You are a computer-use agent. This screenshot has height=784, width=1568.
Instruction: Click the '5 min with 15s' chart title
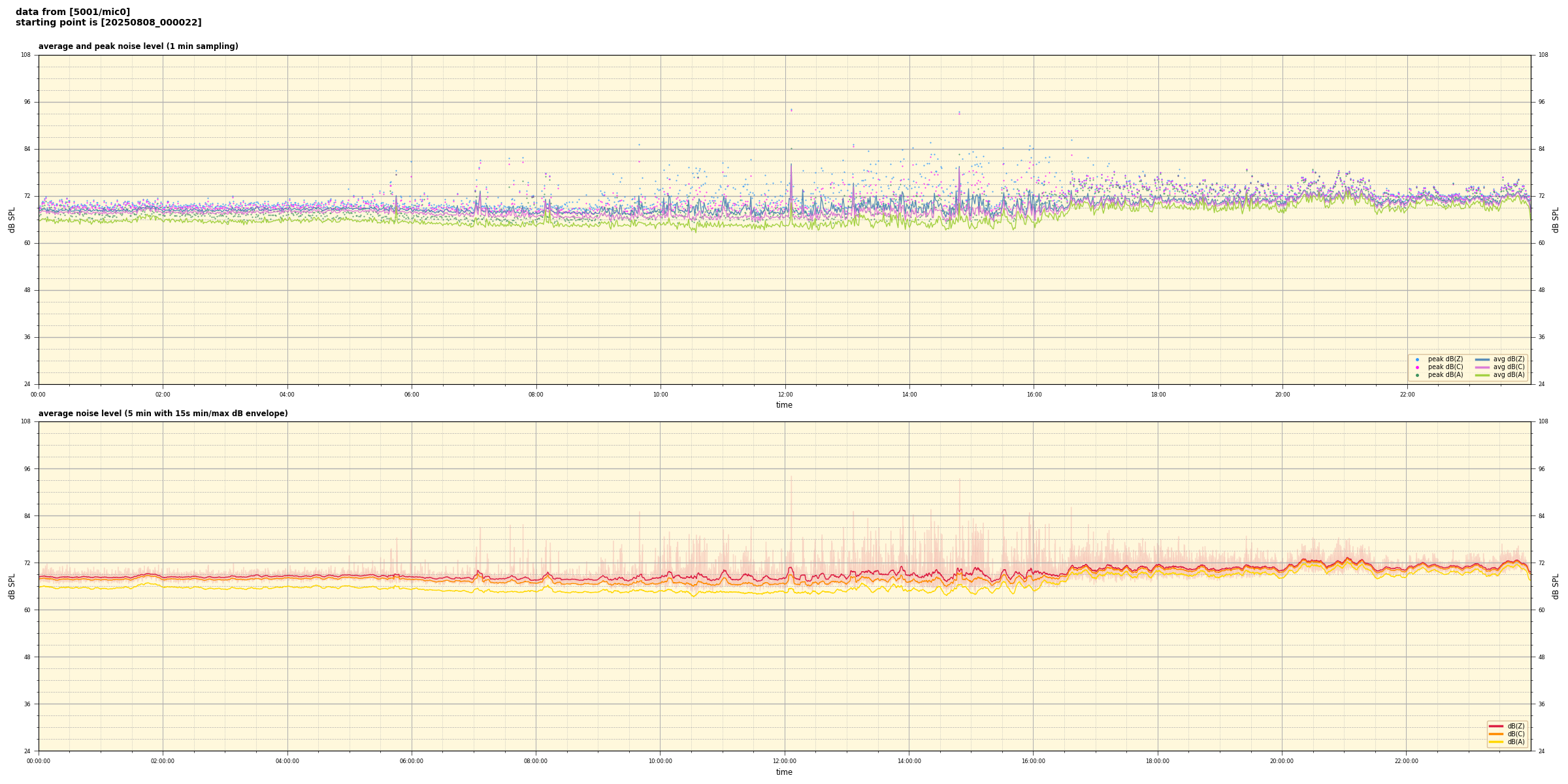(163, 414)
